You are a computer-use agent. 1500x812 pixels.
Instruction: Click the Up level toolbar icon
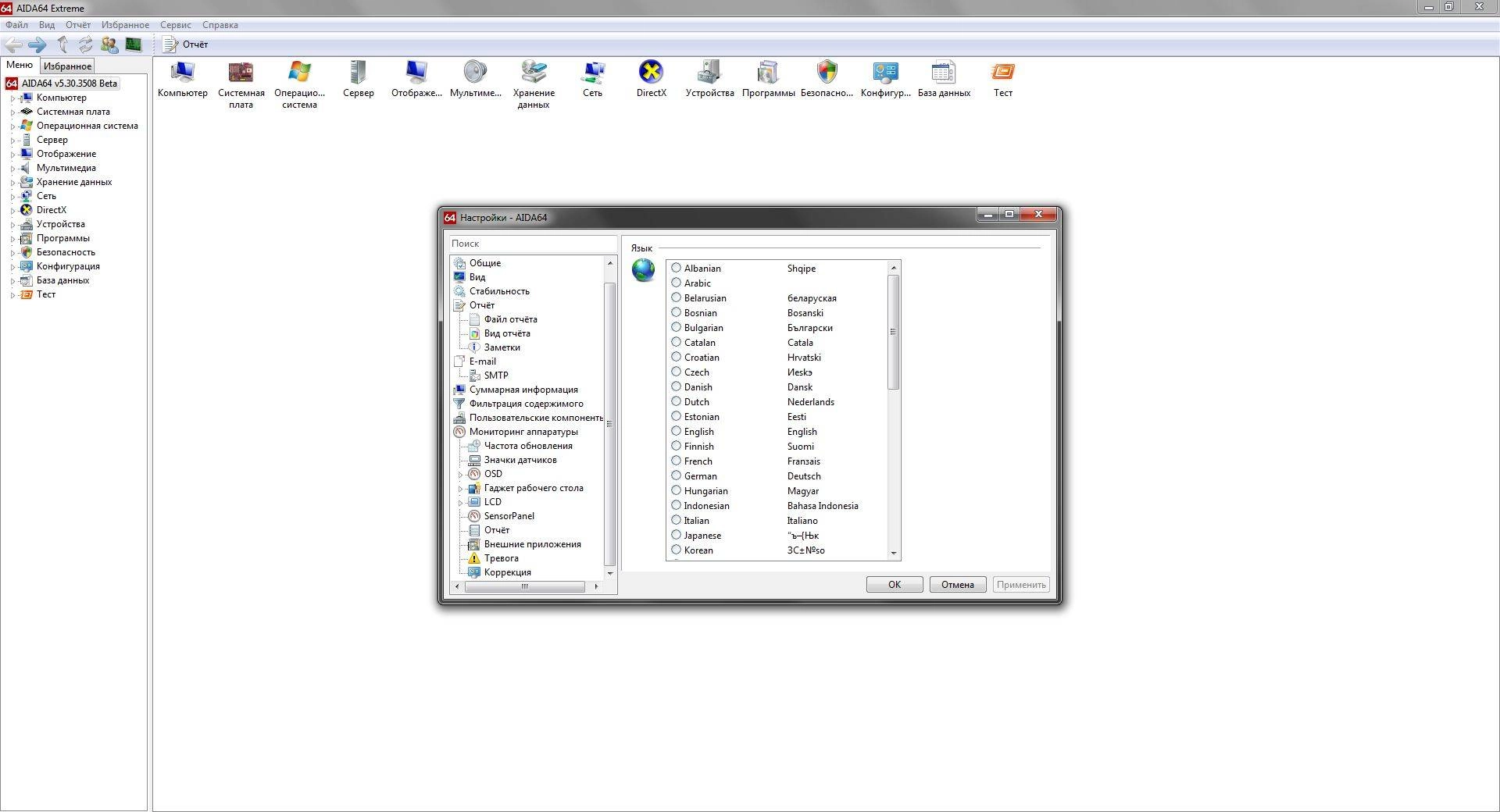(62, 45)
